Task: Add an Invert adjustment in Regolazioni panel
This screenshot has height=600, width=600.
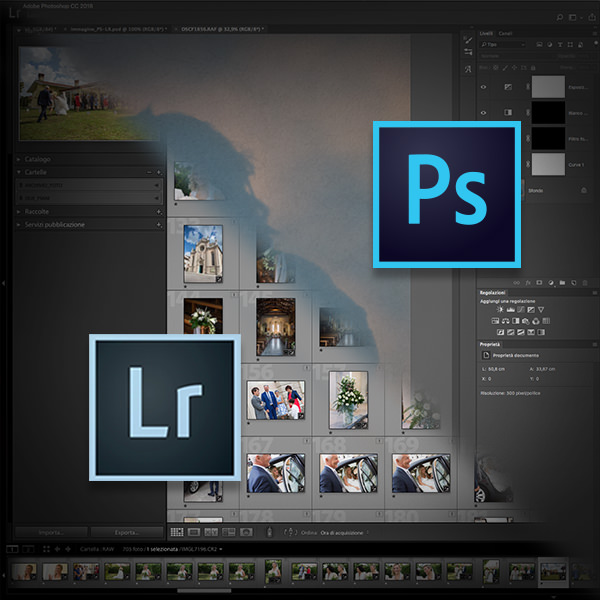Action: click(x=501, y=332)
